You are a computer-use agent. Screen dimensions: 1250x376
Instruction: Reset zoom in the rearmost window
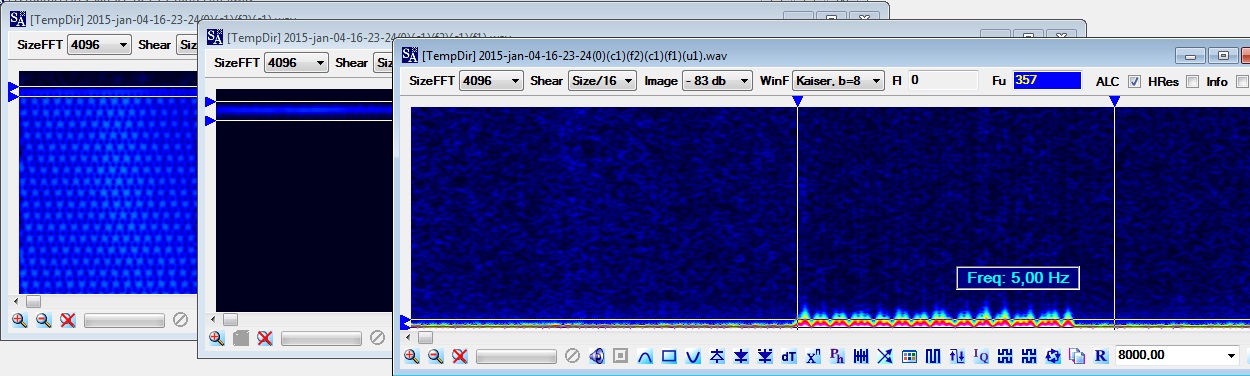(x=67, y=320)
